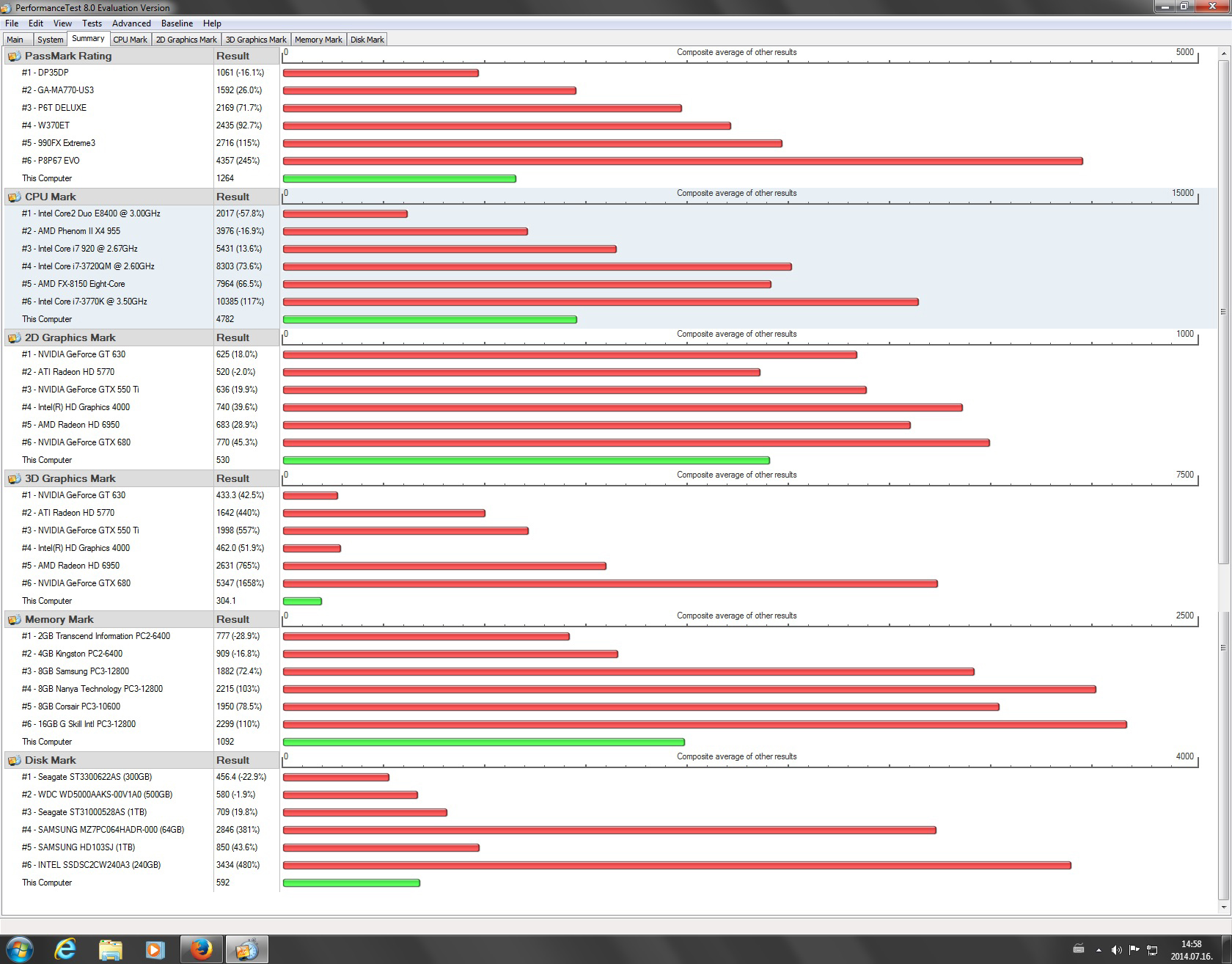Click the CPU Mark section header
The height and width of the screenshot is (964, 1232).
tap(109, 197)
